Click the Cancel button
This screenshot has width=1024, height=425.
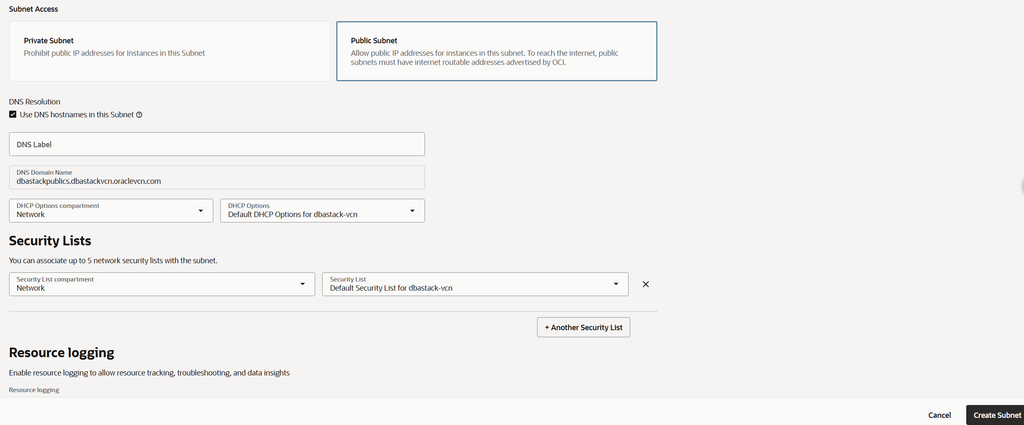(939, 415)
